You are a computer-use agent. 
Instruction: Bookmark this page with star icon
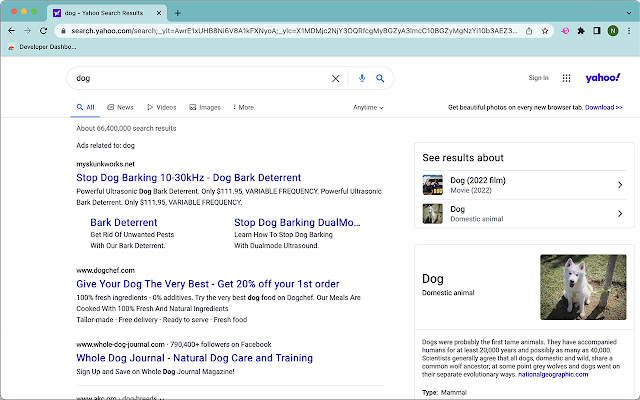coord(545,31)
